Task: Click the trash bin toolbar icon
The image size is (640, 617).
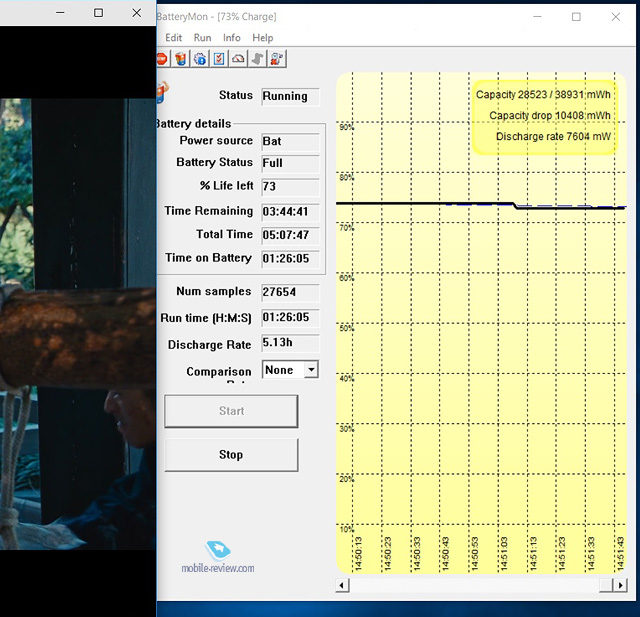Action: 181,59
